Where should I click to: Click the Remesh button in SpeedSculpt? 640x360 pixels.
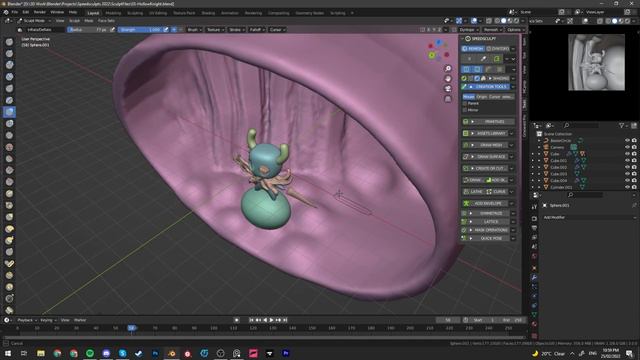coord(473,49)
